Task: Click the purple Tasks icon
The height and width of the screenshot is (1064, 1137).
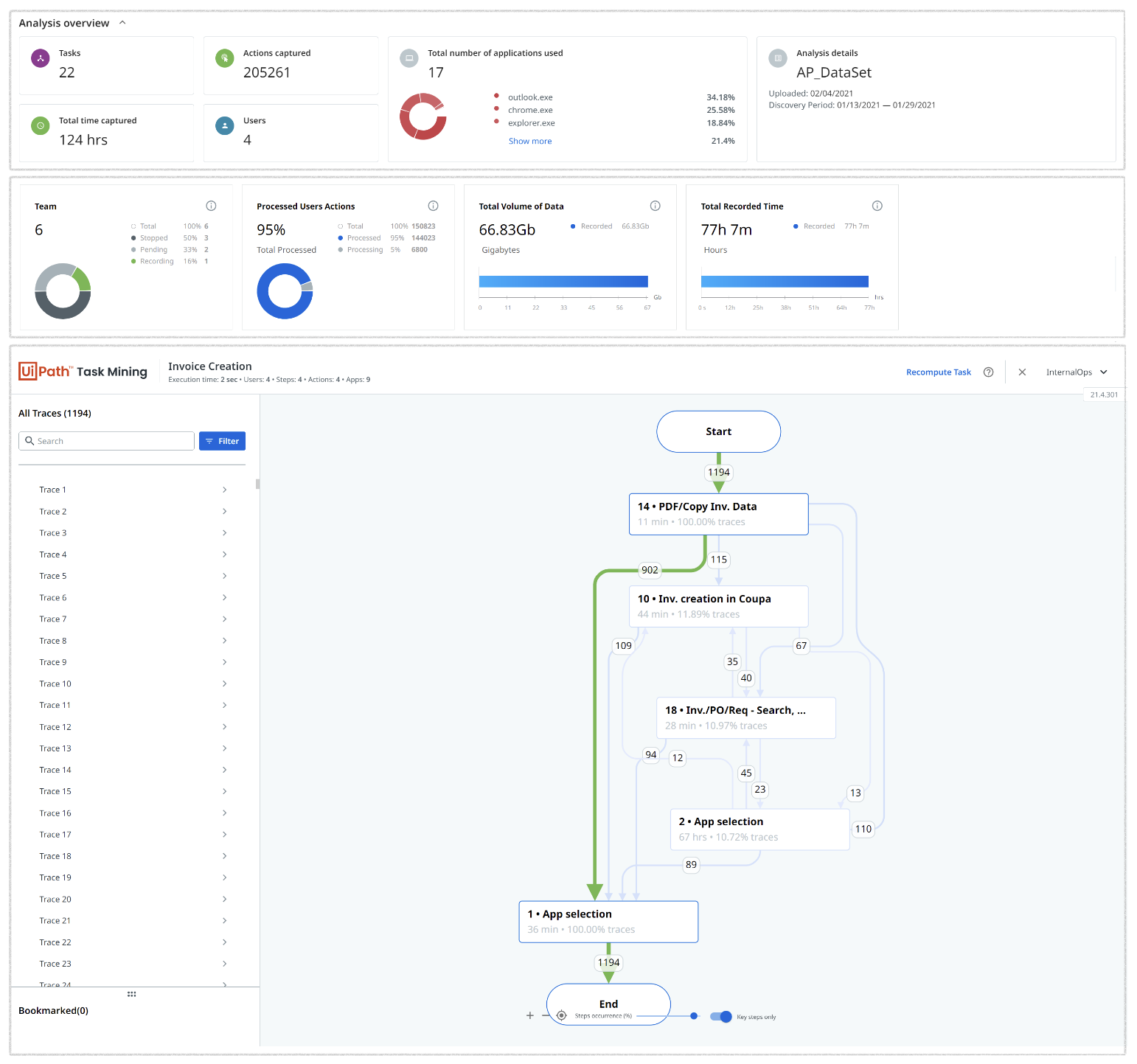Action: (x=41, y=58)
